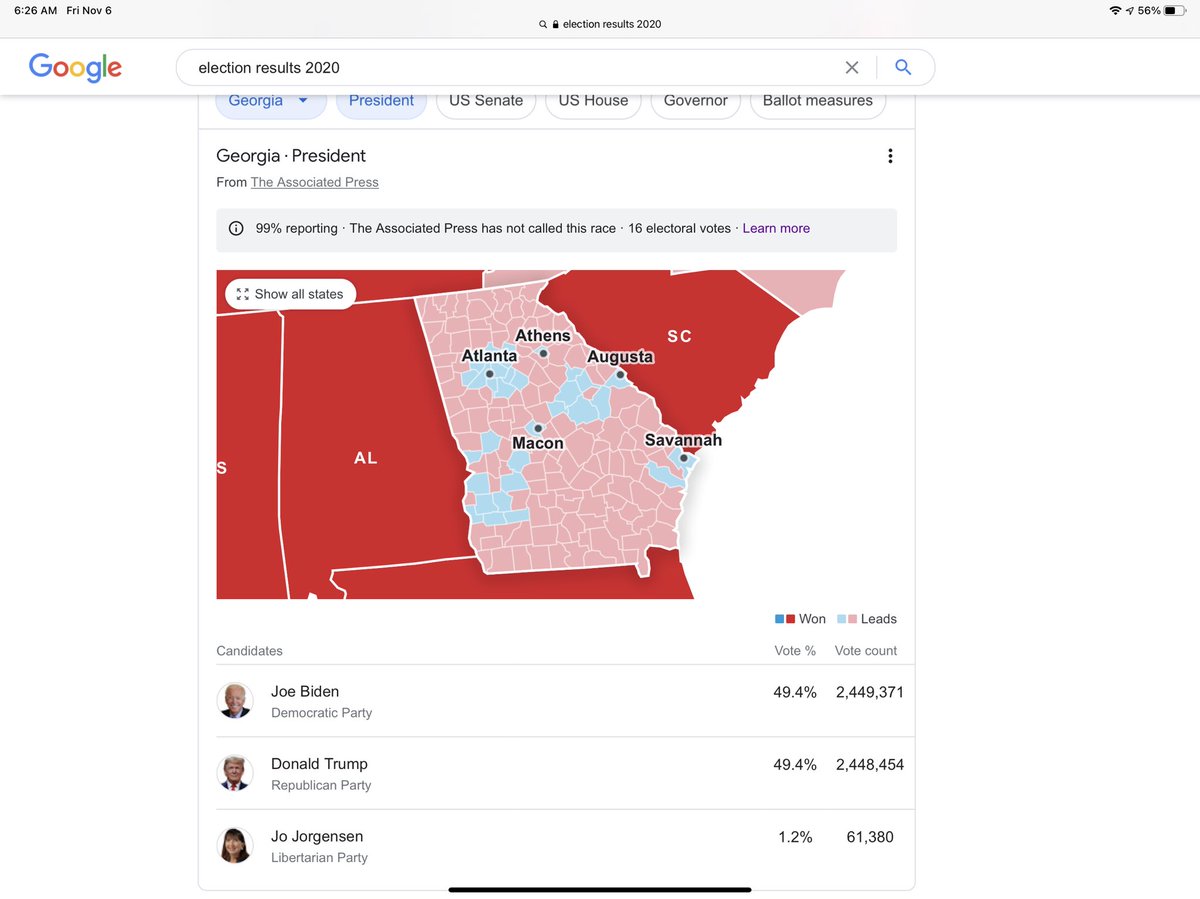Open the Google logo homepage

click(x=75, y=67)
